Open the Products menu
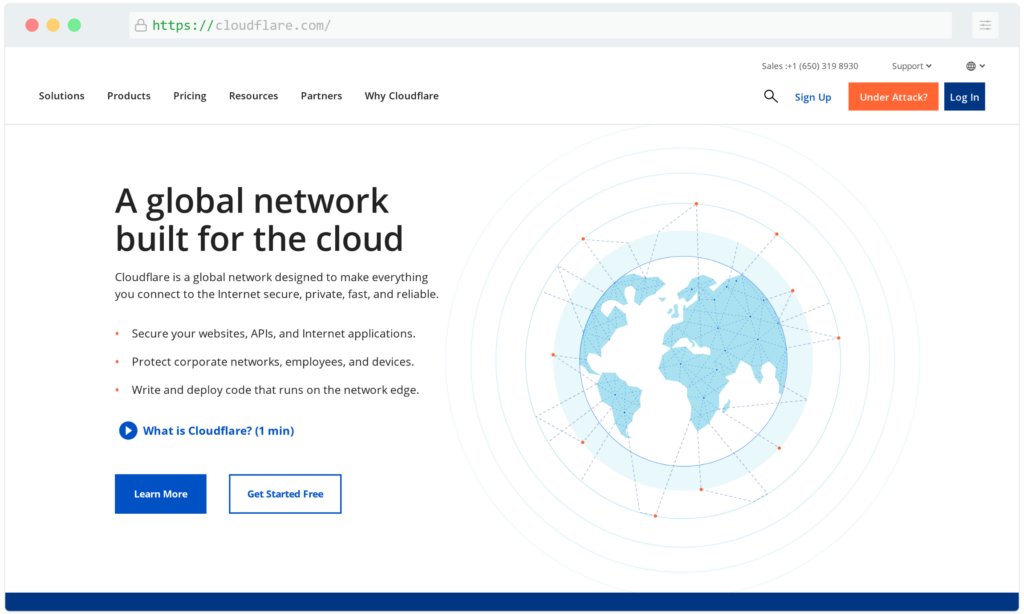 click(x=129, y=96)
